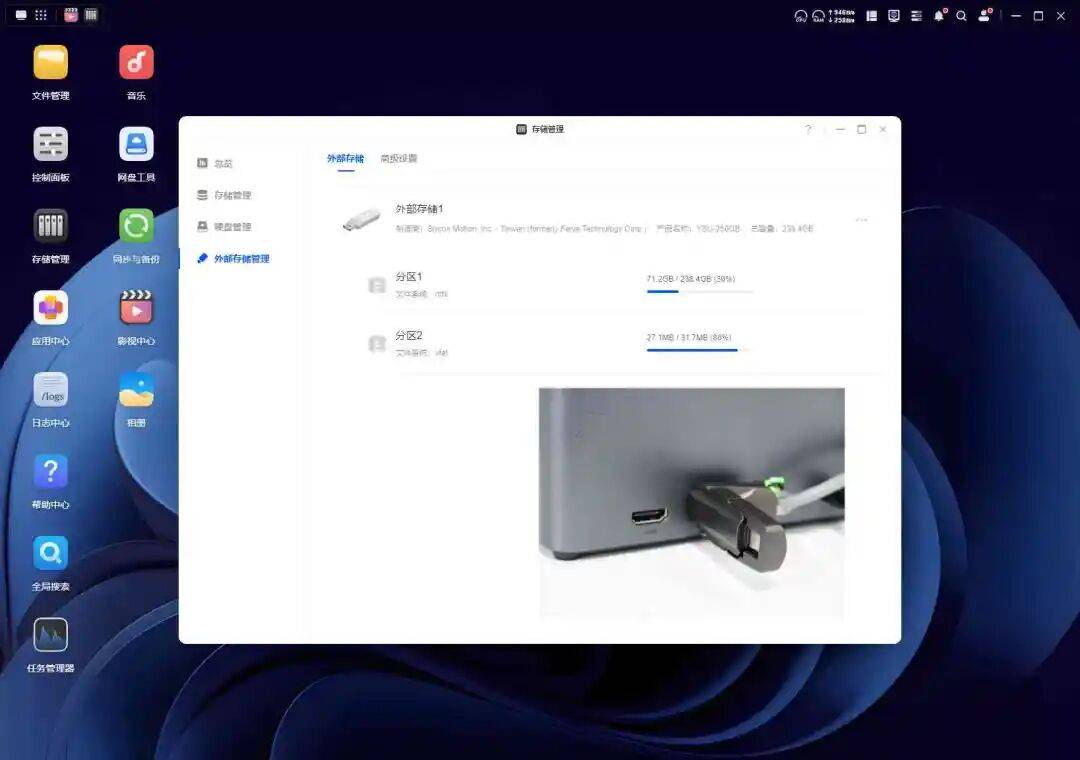1080x760 pixels.
Task: Switch to the 高级设置 tab
Action: click(399, 158)
